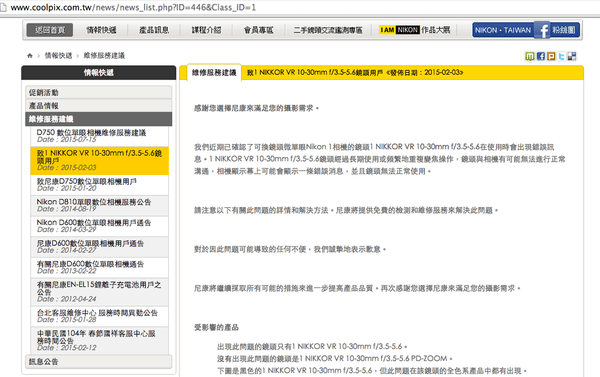Screen dimensions: 600x377
Task: Open 二手鏡頭交流鑑測專區 in the navigation
Action: click(328, 30)
